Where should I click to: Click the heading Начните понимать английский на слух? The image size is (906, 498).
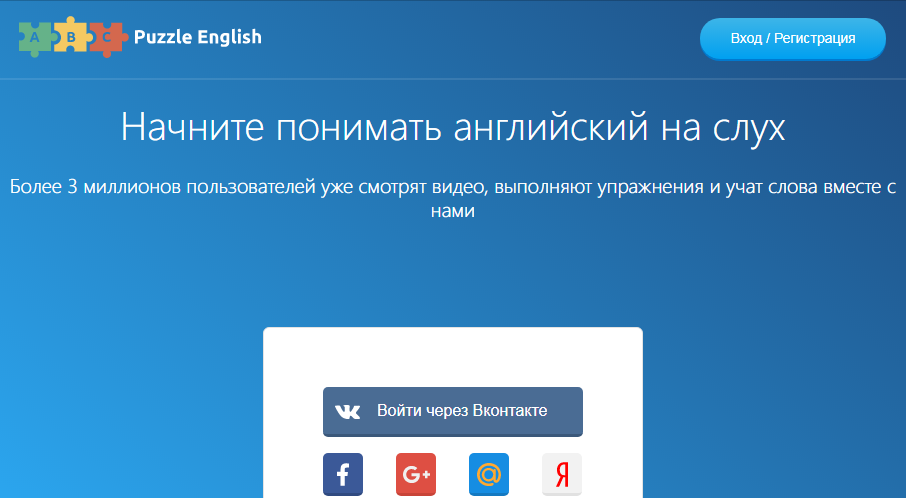453,127
